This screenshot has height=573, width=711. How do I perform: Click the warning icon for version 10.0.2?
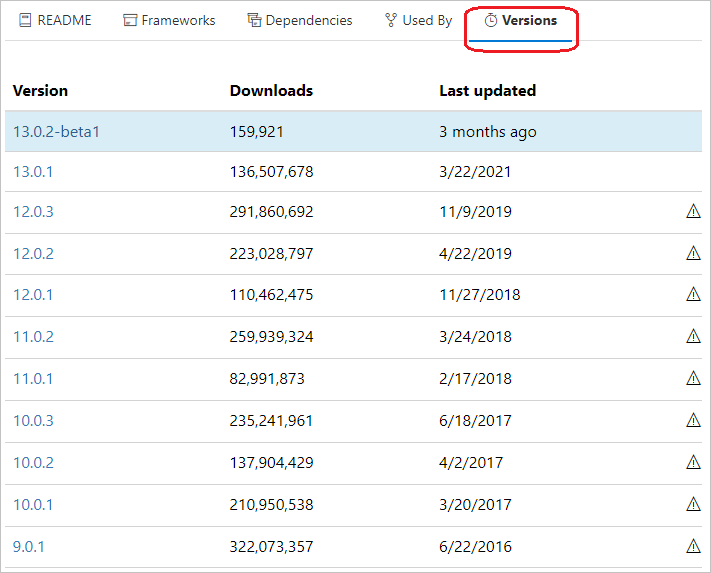[693, 462]
